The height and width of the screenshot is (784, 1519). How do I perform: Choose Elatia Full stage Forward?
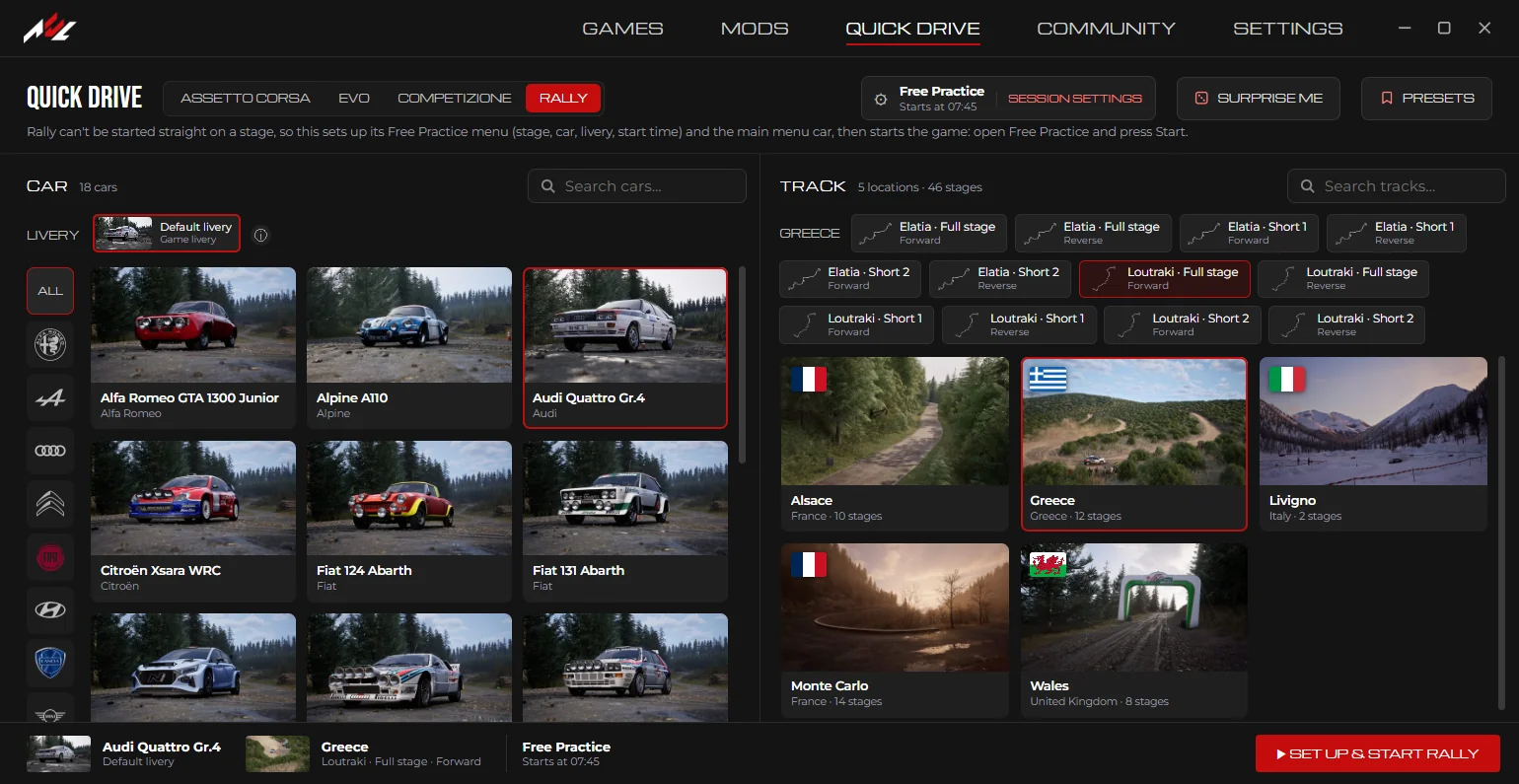tap(929, 233)
